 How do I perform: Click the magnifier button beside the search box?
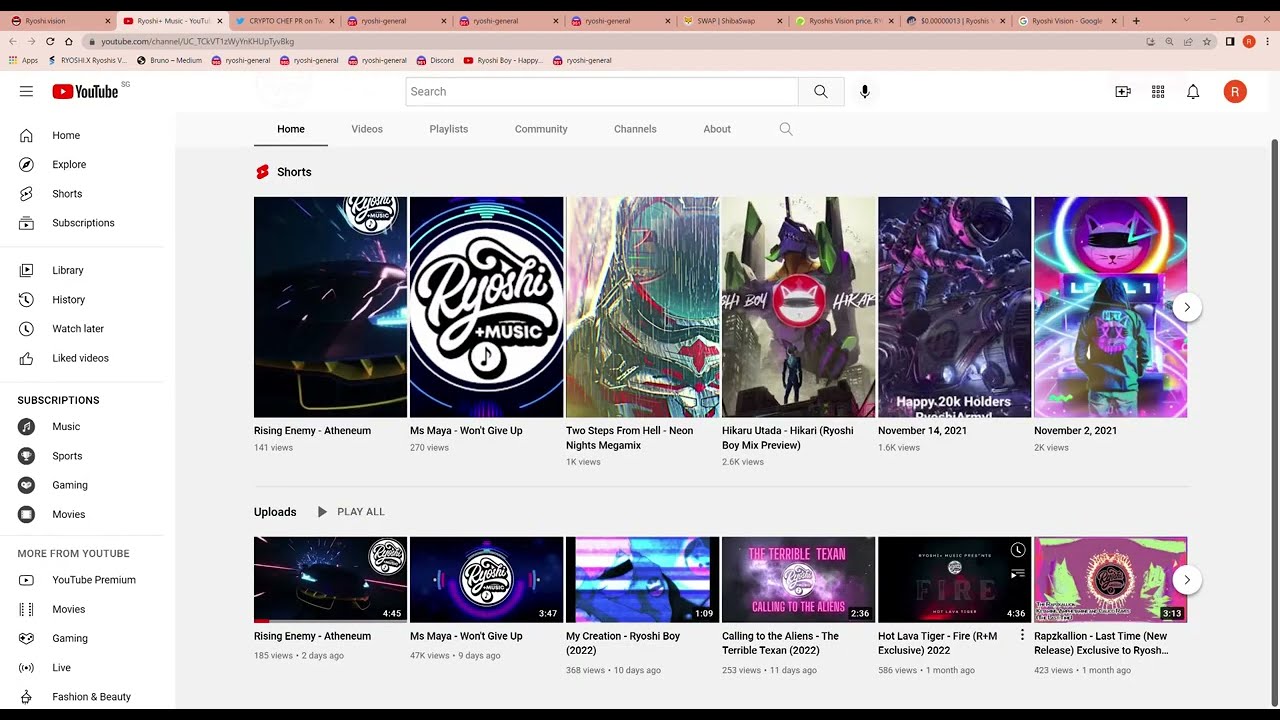(821, 91)
